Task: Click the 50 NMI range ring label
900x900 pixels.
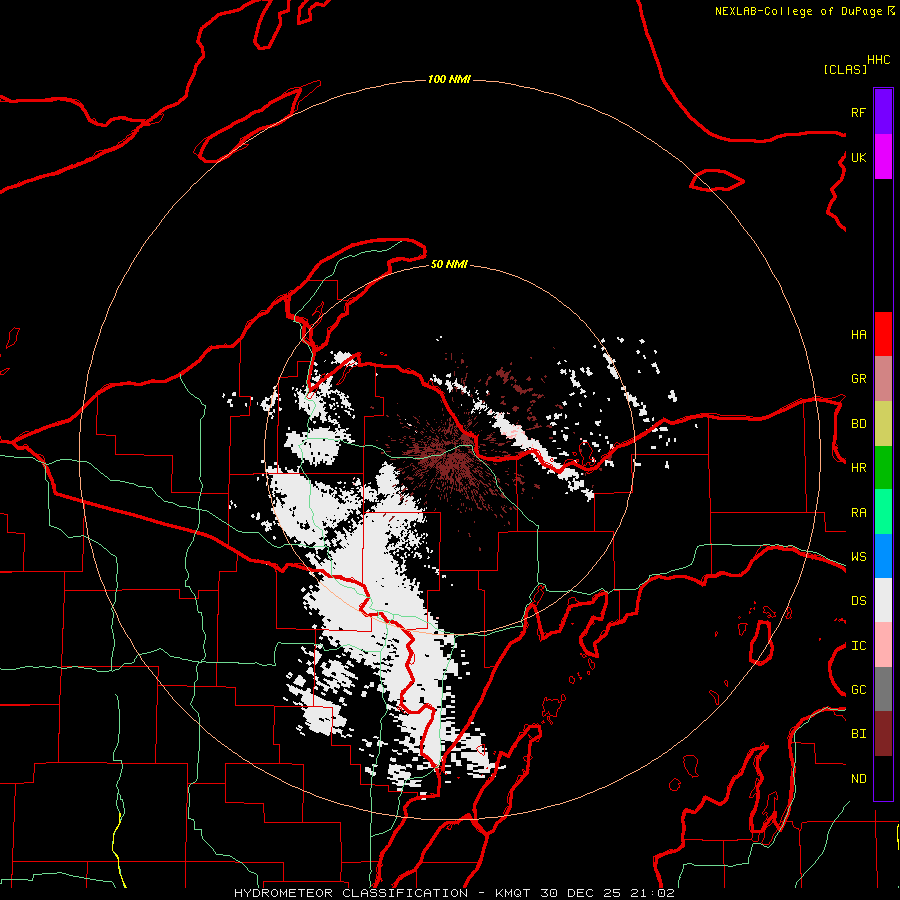Action: tap(449, 264)
